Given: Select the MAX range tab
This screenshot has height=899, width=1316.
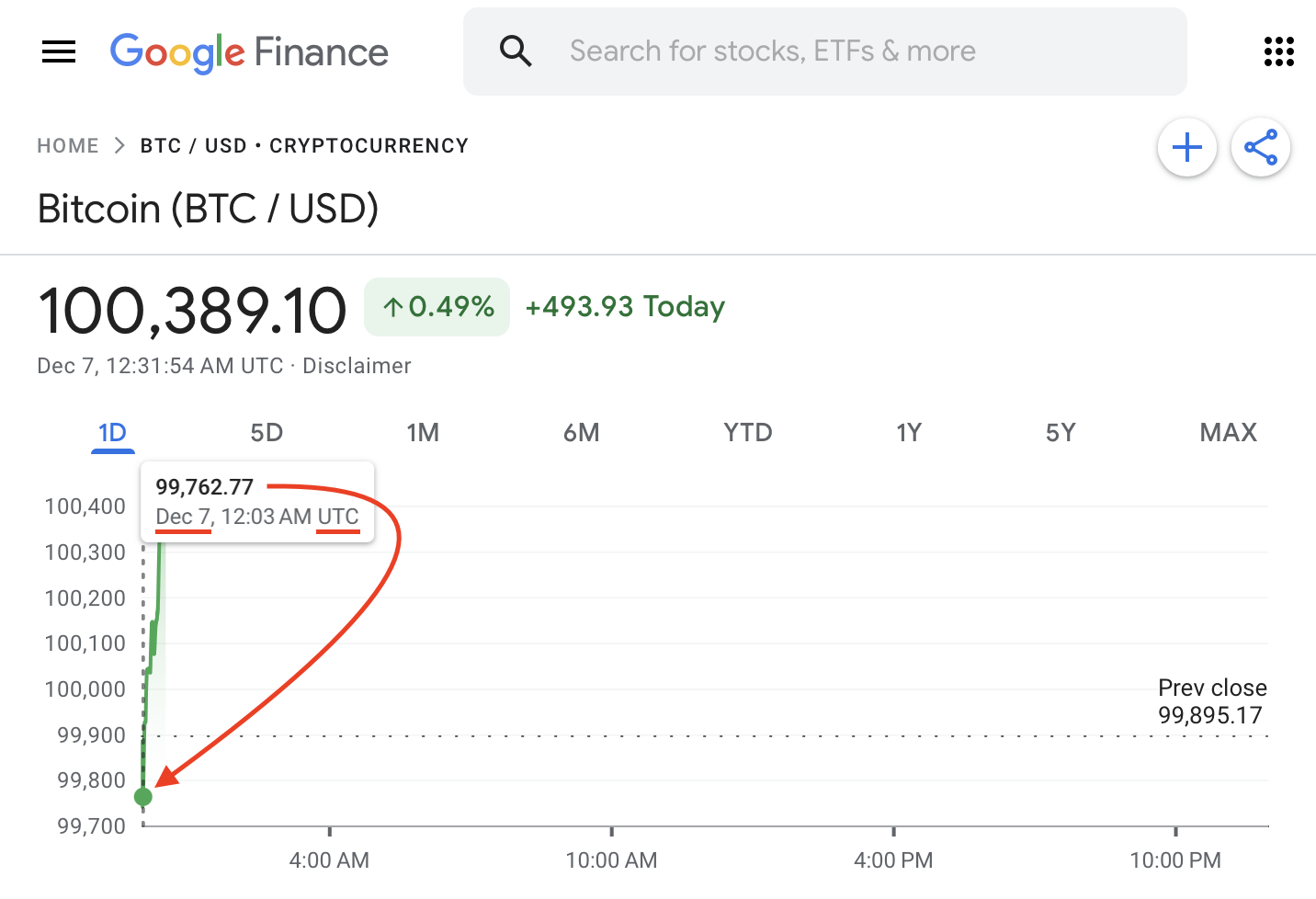Looking at the screenshot, I should coord(1228,433).
